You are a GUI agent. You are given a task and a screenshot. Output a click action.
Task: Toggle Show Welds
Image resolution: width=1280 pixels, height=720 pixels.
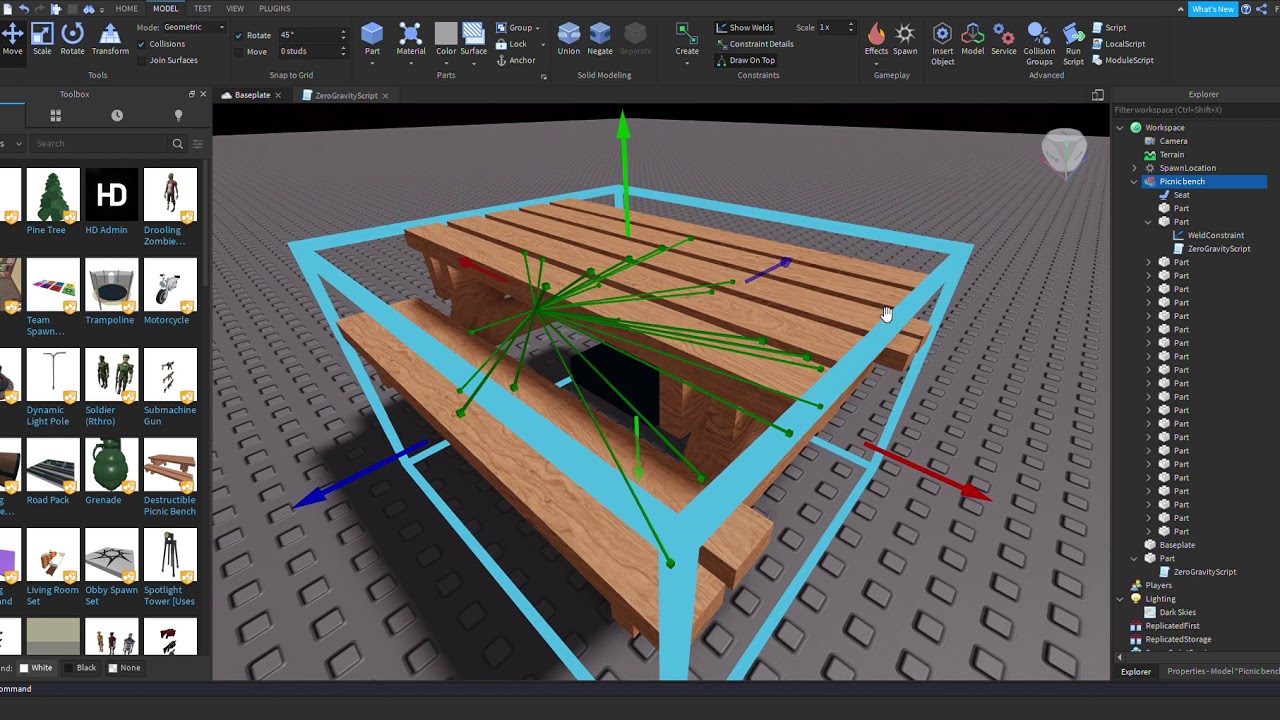[x=744, y=28]
